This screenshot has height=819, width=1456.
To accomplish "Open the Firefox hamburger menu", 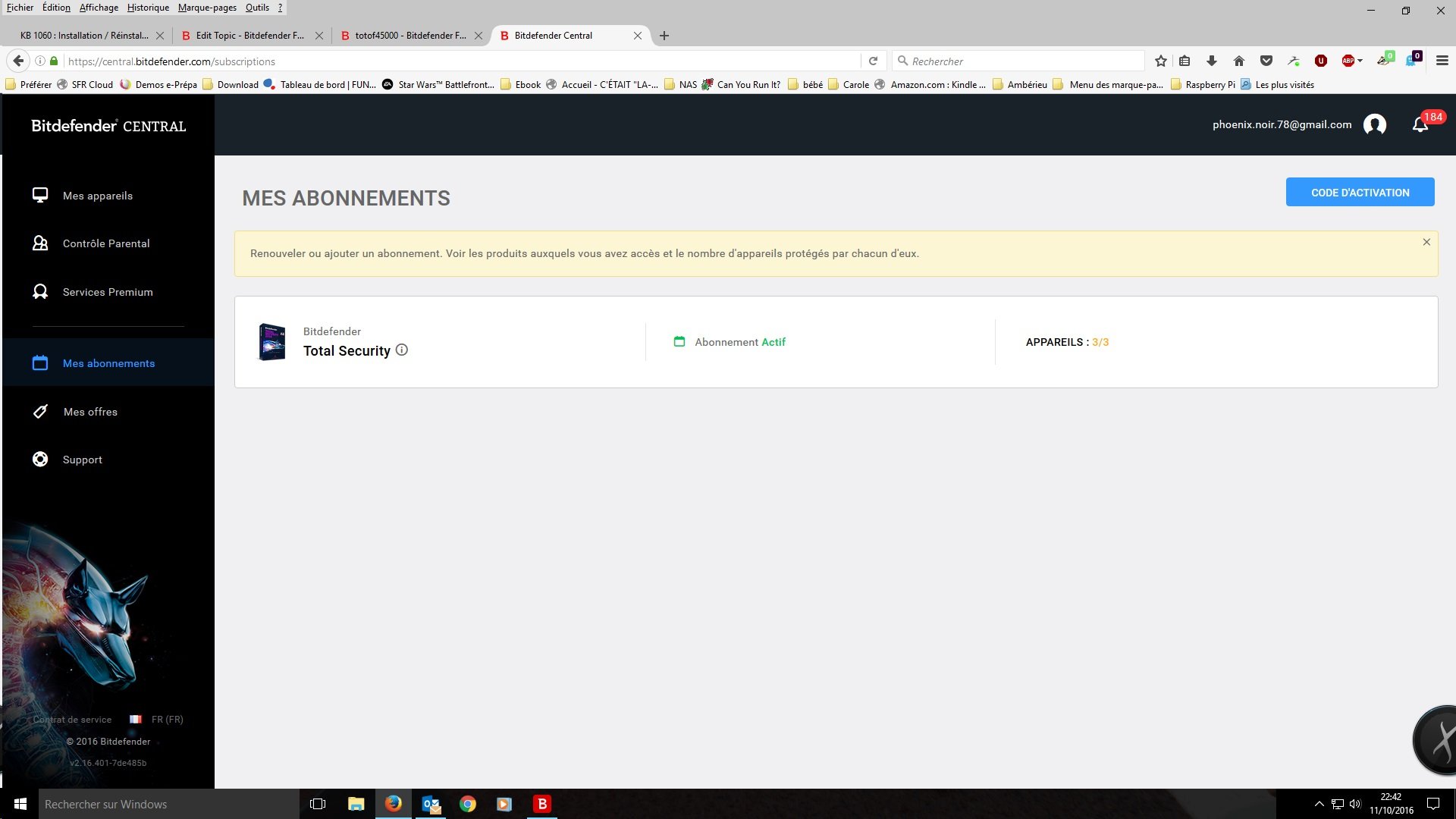I will pyautogui.click(x=1442, y=61).
